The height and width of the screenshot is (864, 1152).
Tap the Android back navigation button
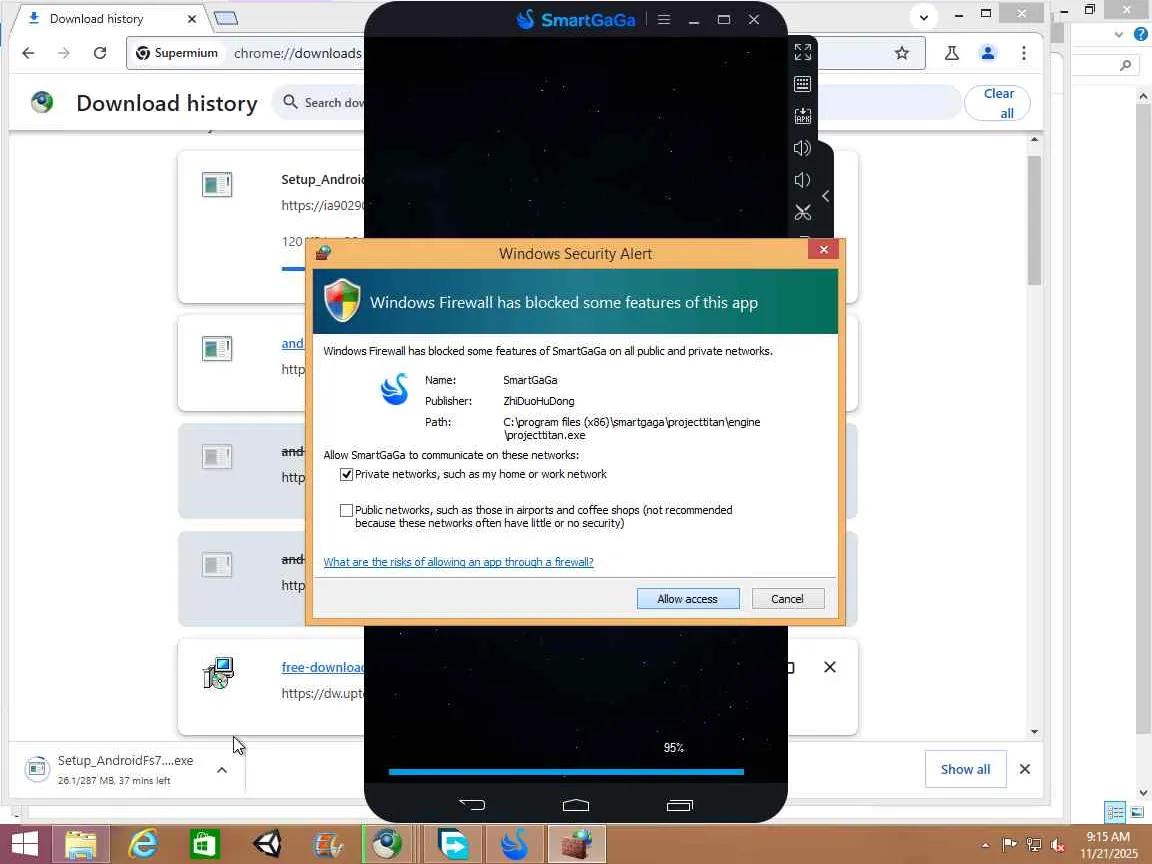(x=472, y=805)
